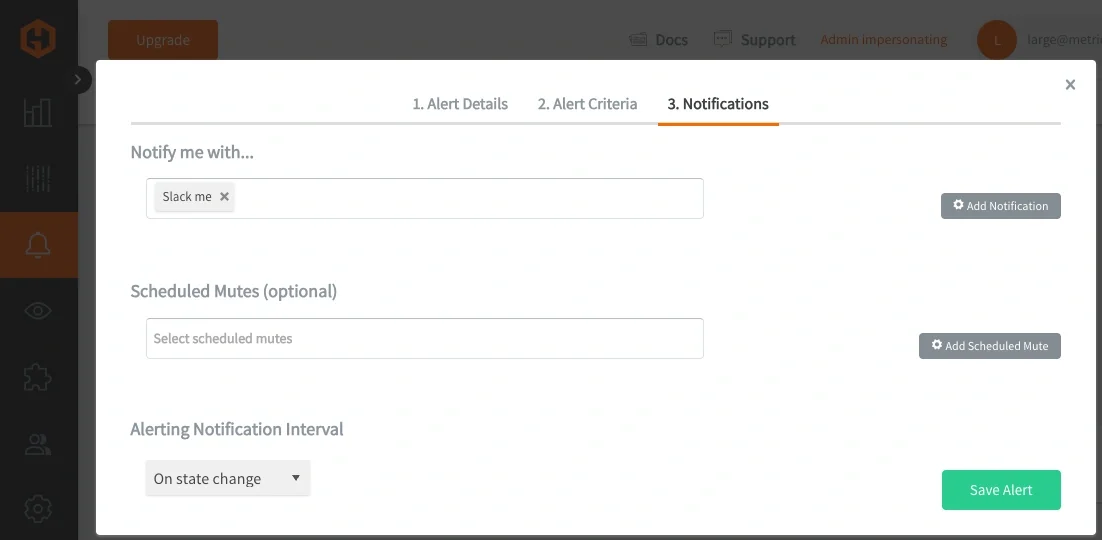Screen dimensions: 1102x540
Task: Open the Docs link
Action: pos(659,40)
